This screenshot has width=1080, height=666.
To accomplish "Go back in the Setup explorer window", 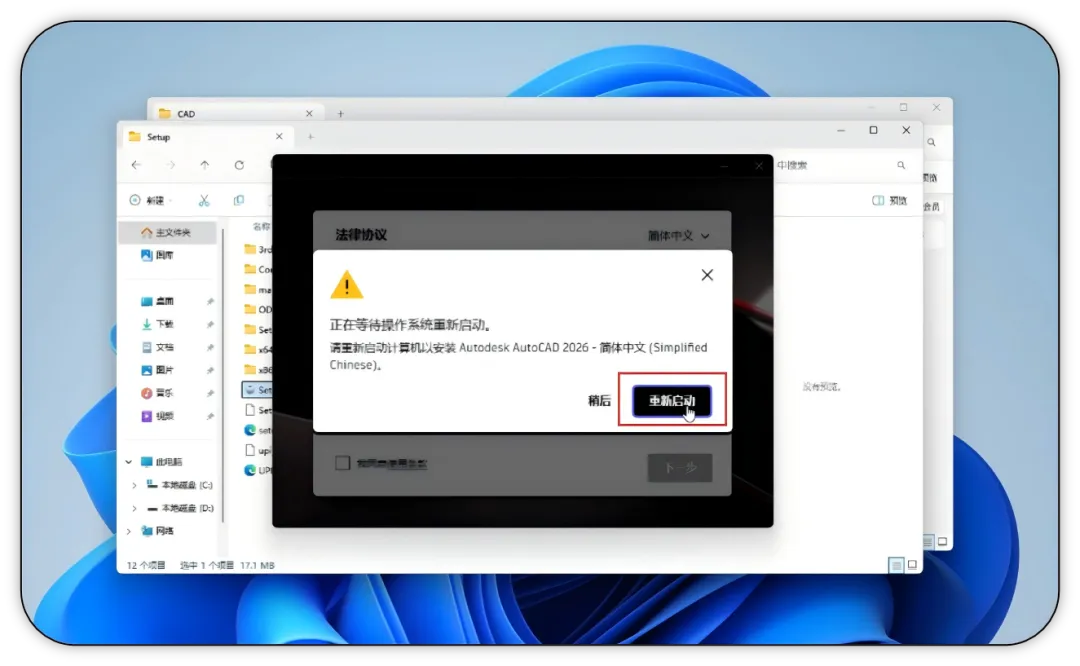I will coord(136,165).
